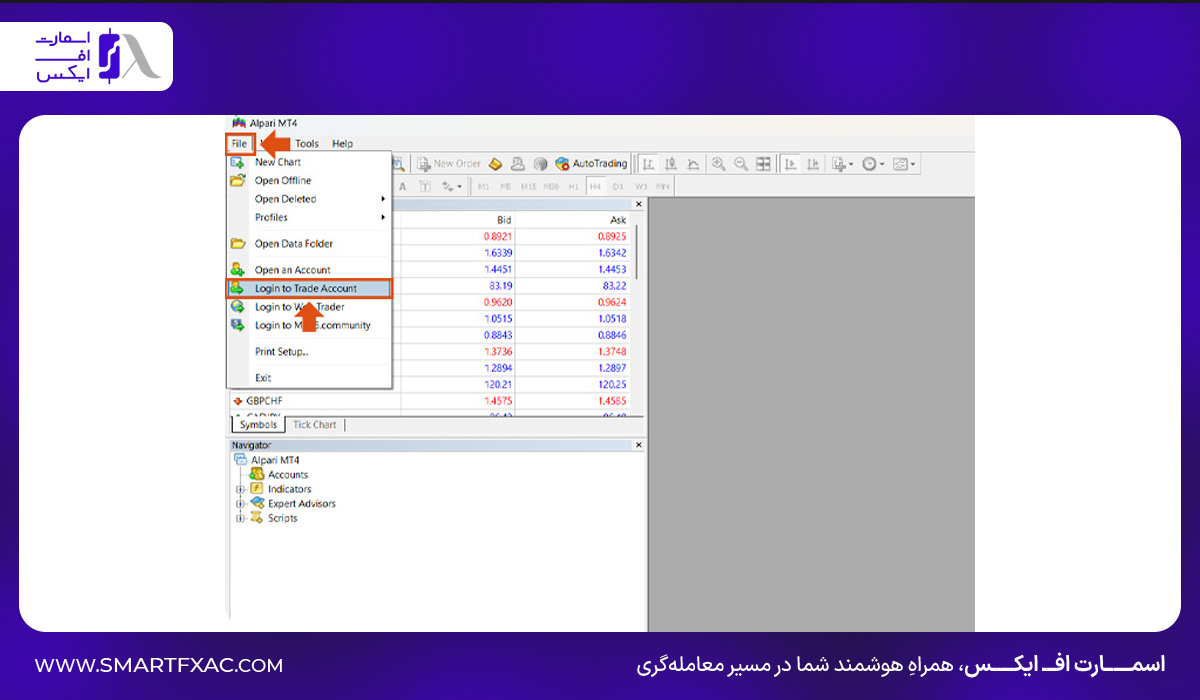This screenshot has width=1200, height=700.
Task: Click the zoom out magnifier icon
Action: tap(741, 164)
